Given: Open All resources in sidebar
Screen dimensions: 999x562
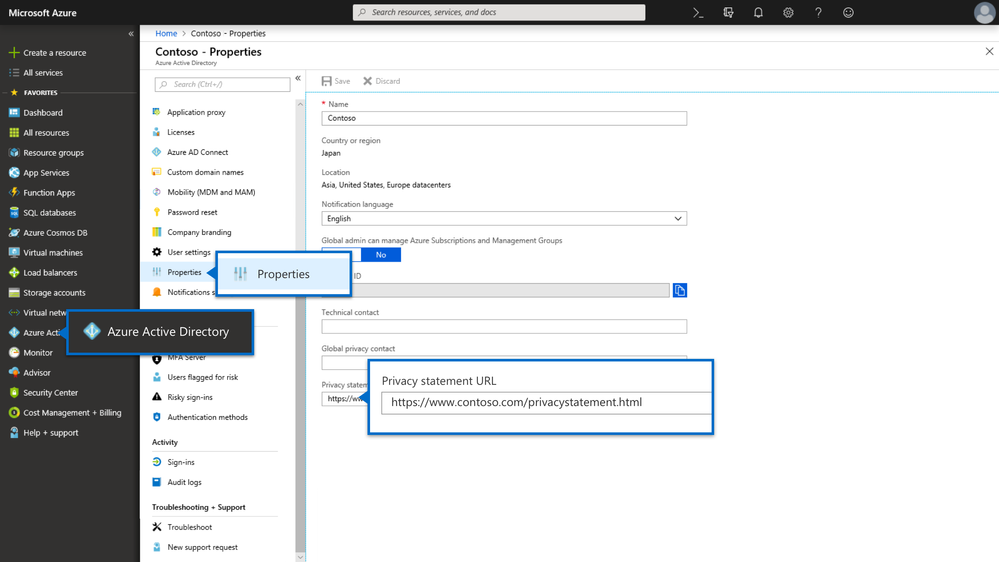Looking at the screenshot, I should (39, 133).
